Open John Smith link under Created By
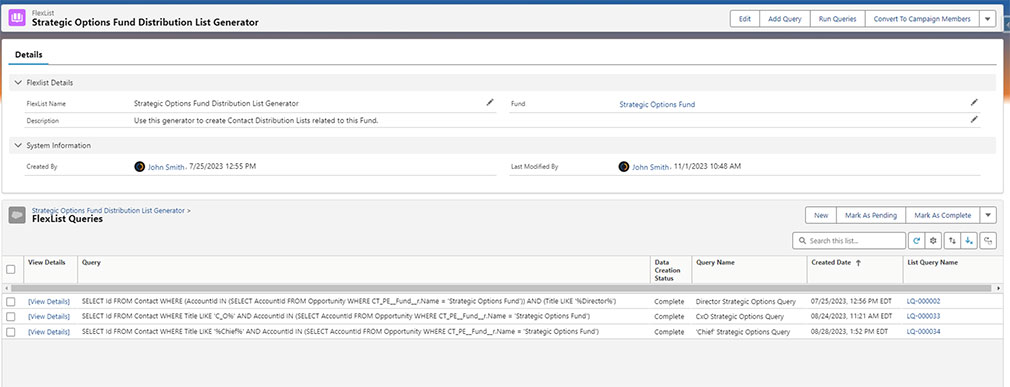The image size is (1010, 387). click(x=166, y=167)
